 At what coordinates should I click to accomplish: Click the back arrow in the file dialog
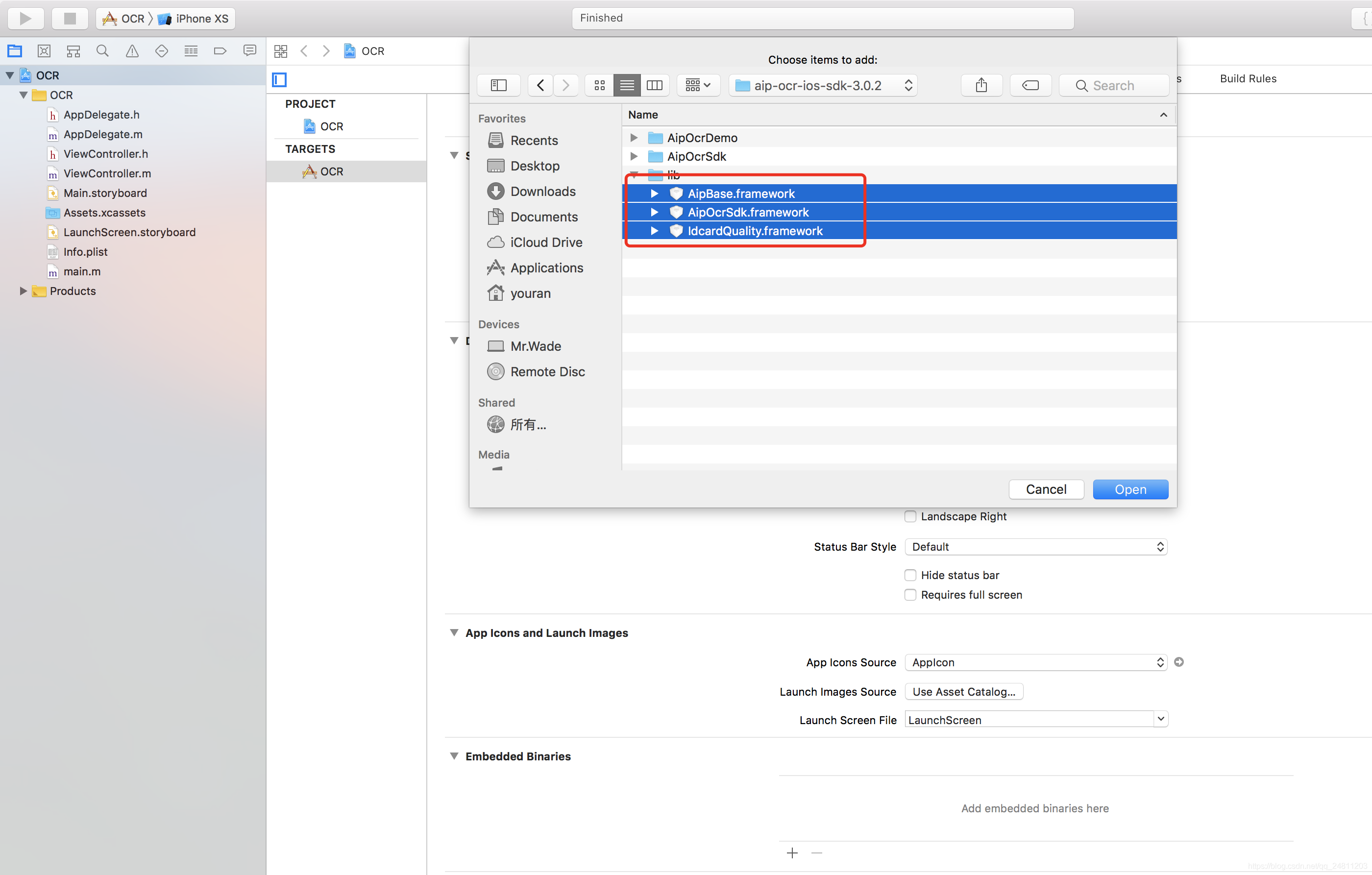540,85
